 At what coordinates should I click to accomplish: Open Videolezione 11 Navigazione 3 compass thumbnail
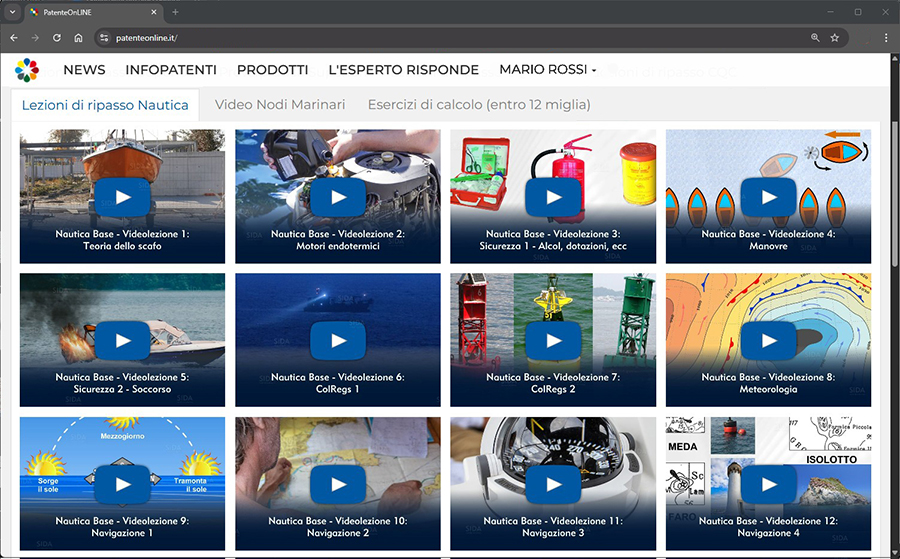point(553,485)
